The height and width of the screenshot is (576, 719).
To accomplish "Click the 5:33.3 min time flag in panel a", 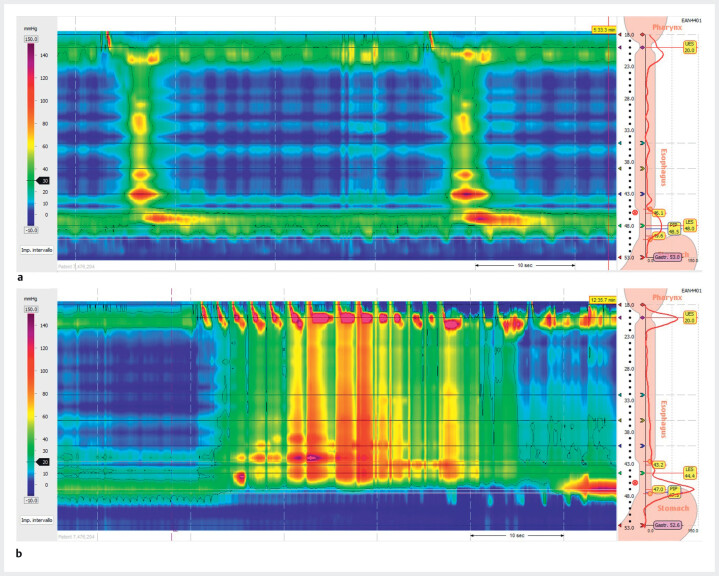I will coord(603,30).
